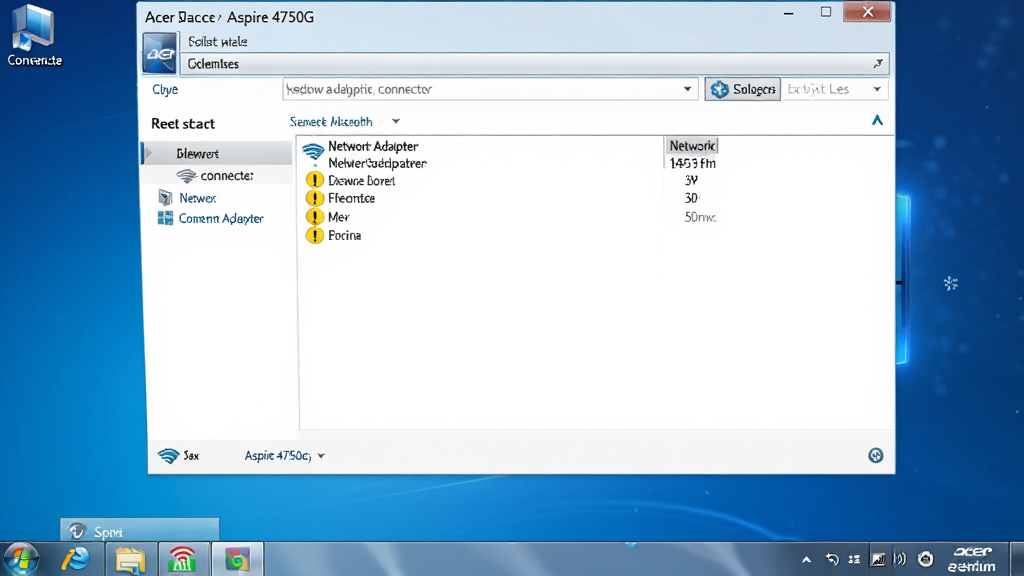Click the Sologcn button
Image resolution: width=1024 pixels, height=576 pixels.
(743, 89)
